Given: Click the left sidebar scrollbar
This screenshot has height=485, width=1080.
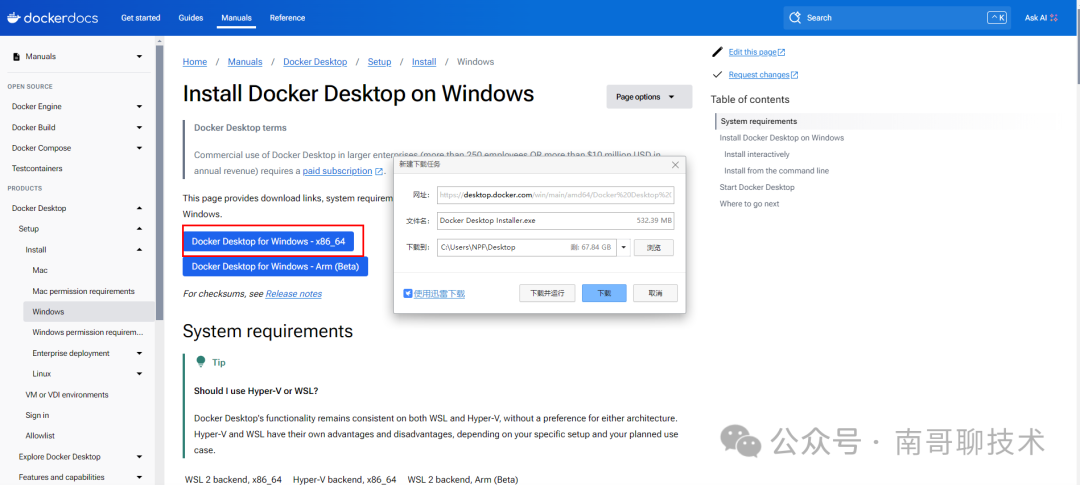Looking at the screenshot, I should [159, 183].
